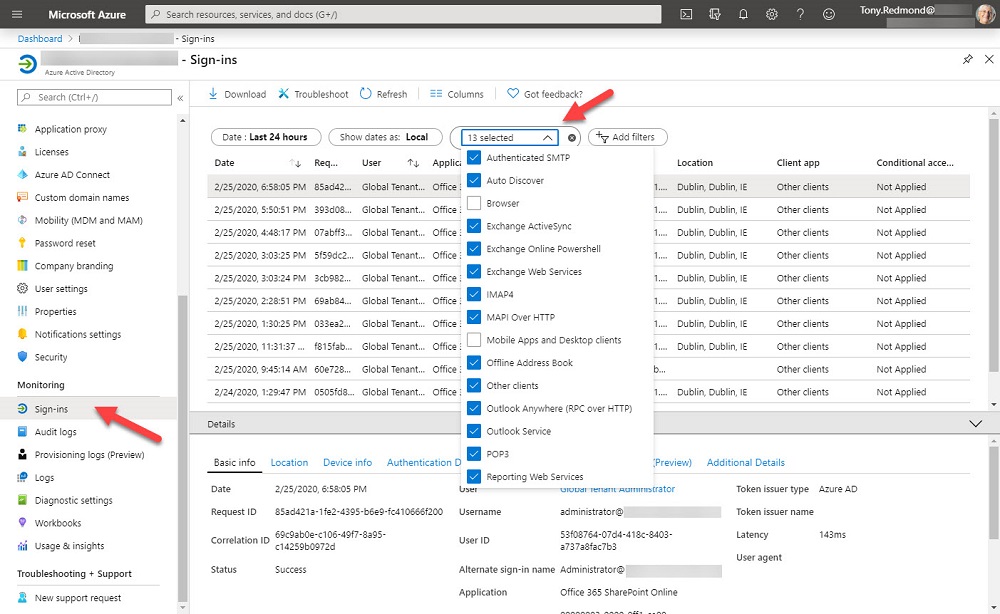Switch to the Device info tab
Viewport: 1000px width, 614px height.
point(348,463)
